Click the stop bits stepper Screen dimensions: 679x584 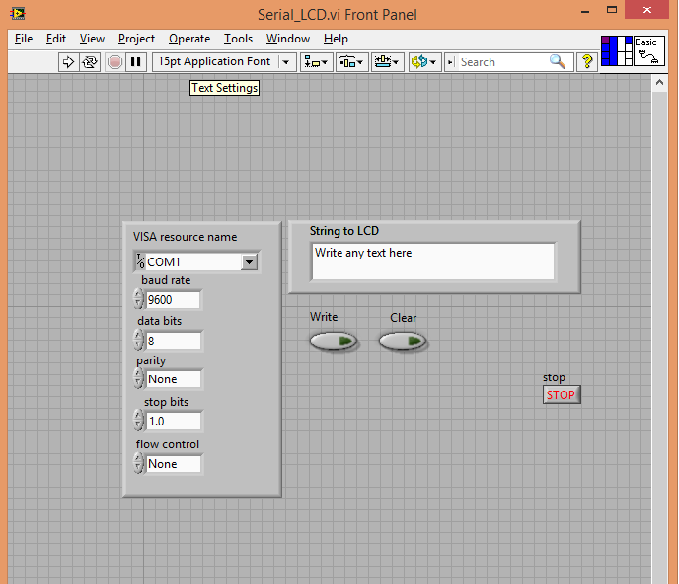pos(138,420)
